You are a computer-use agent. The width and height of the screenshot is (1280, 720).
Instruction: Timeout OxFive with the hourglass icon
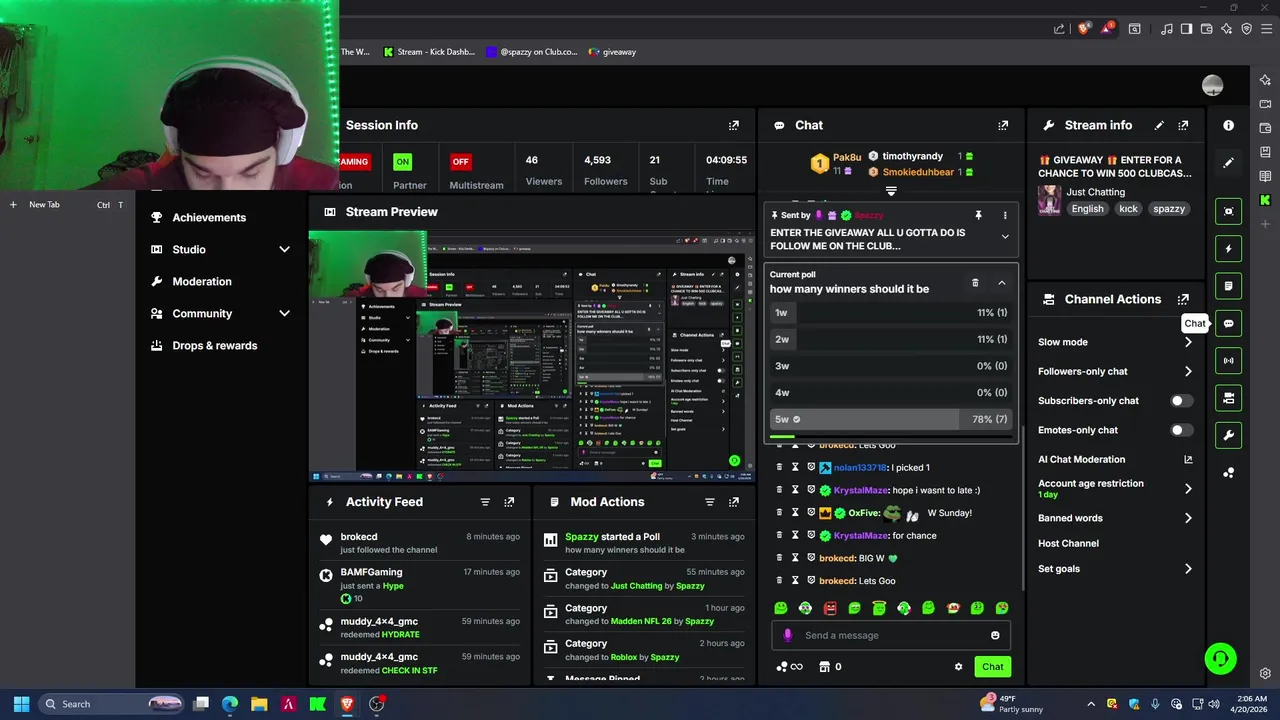tap(795, 513)
